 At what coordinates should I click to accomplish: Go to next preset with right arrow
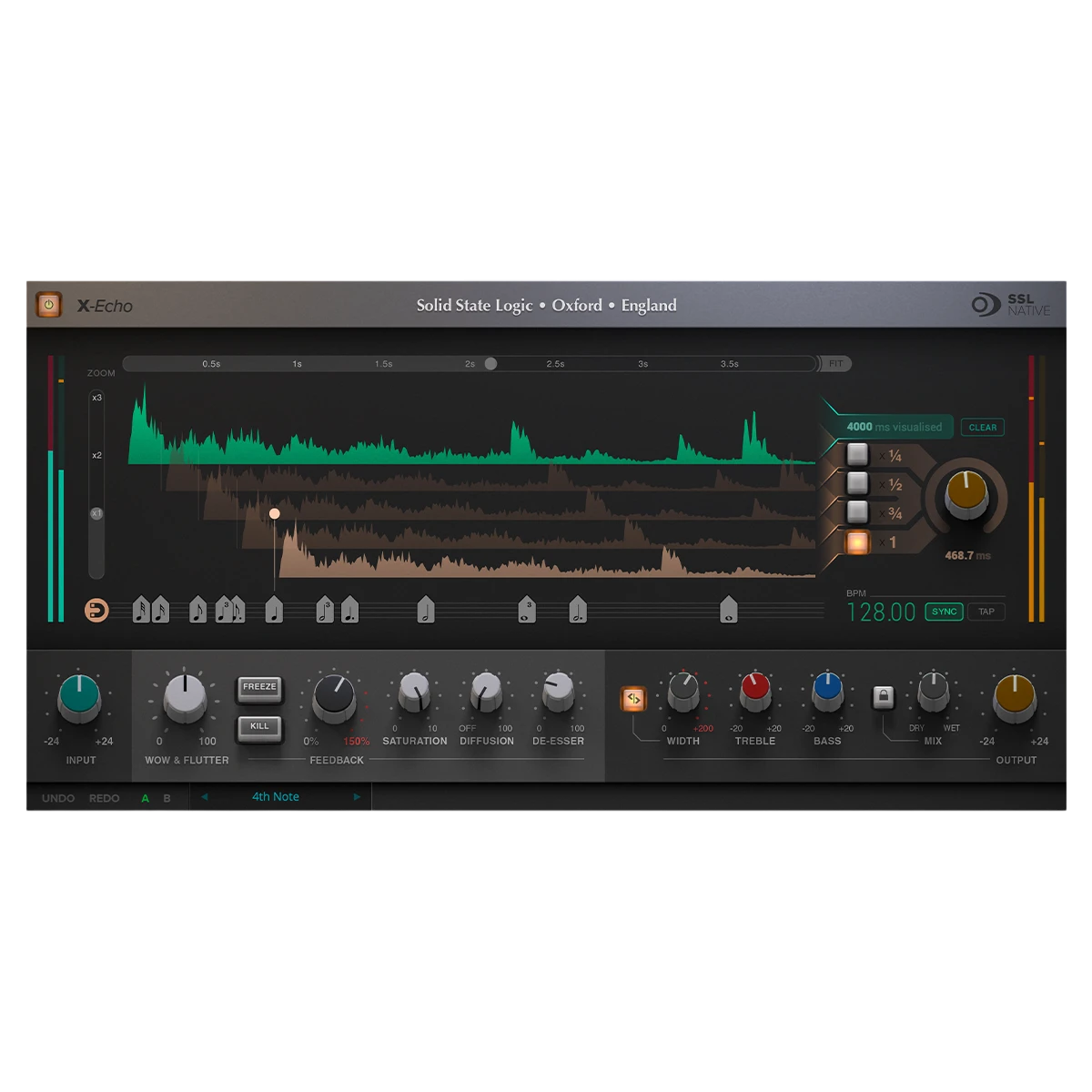tap(357, 797)
